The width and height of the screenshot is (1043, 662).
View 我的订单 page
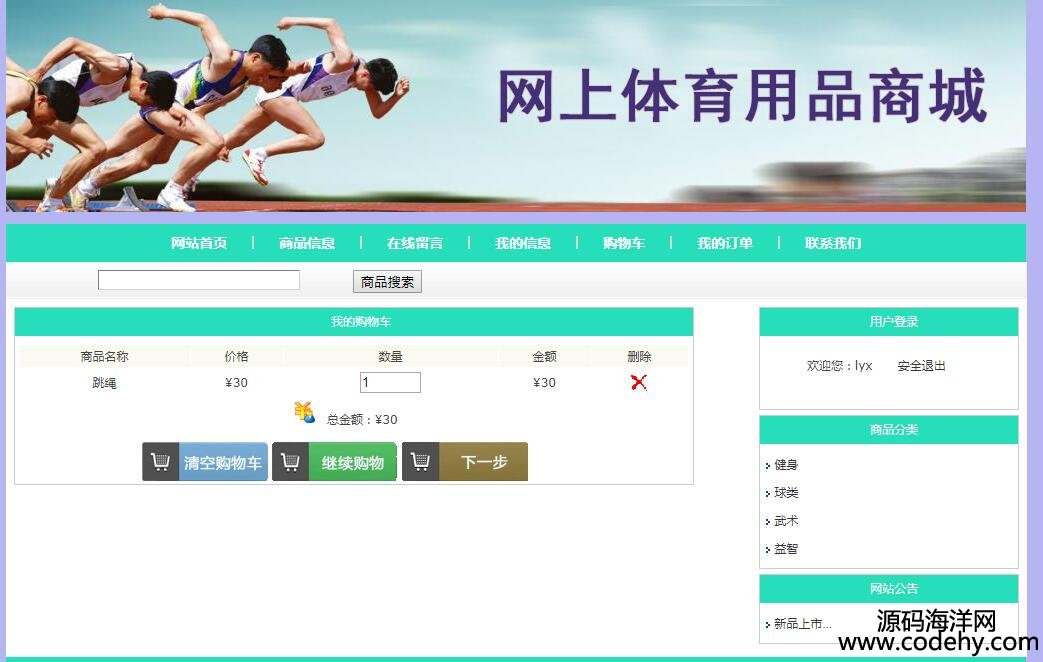coord(724,243)
